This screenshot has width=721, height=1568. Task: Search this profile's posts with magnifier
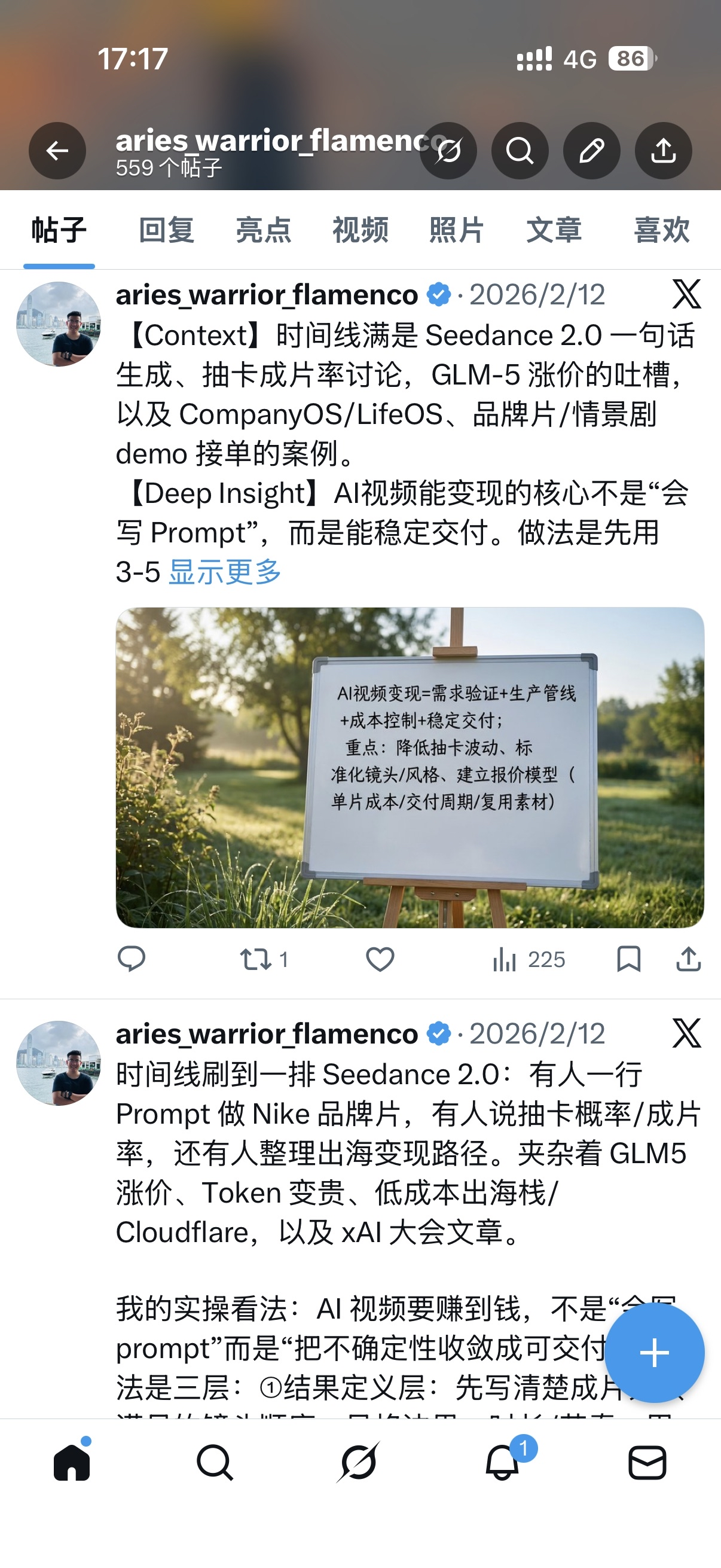(x=520, y=150)
